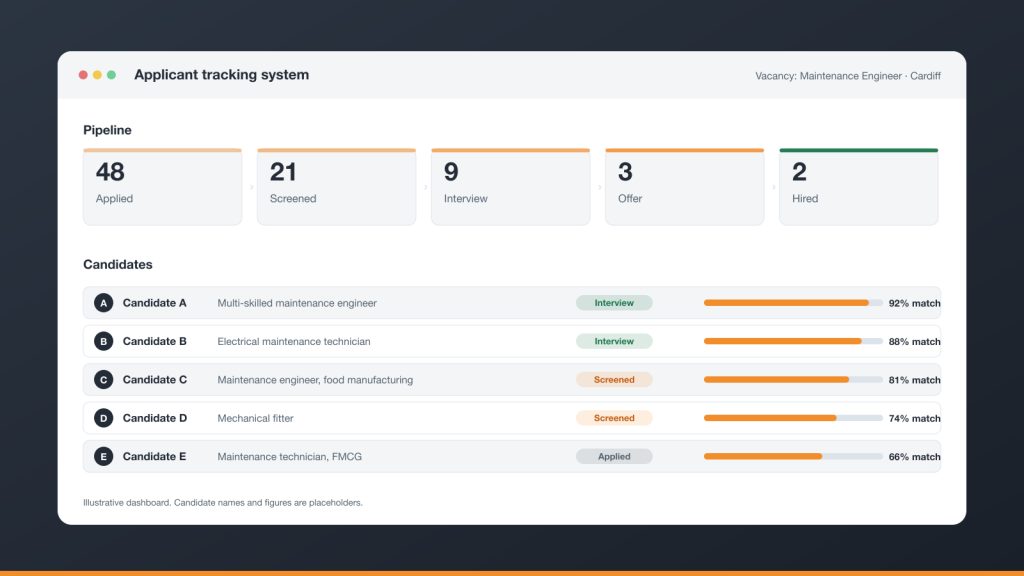Image resolution: width=1024 pixels, height=576 pixels.
Task: Click the '66% match' value
Action: (x=914, y=457)
